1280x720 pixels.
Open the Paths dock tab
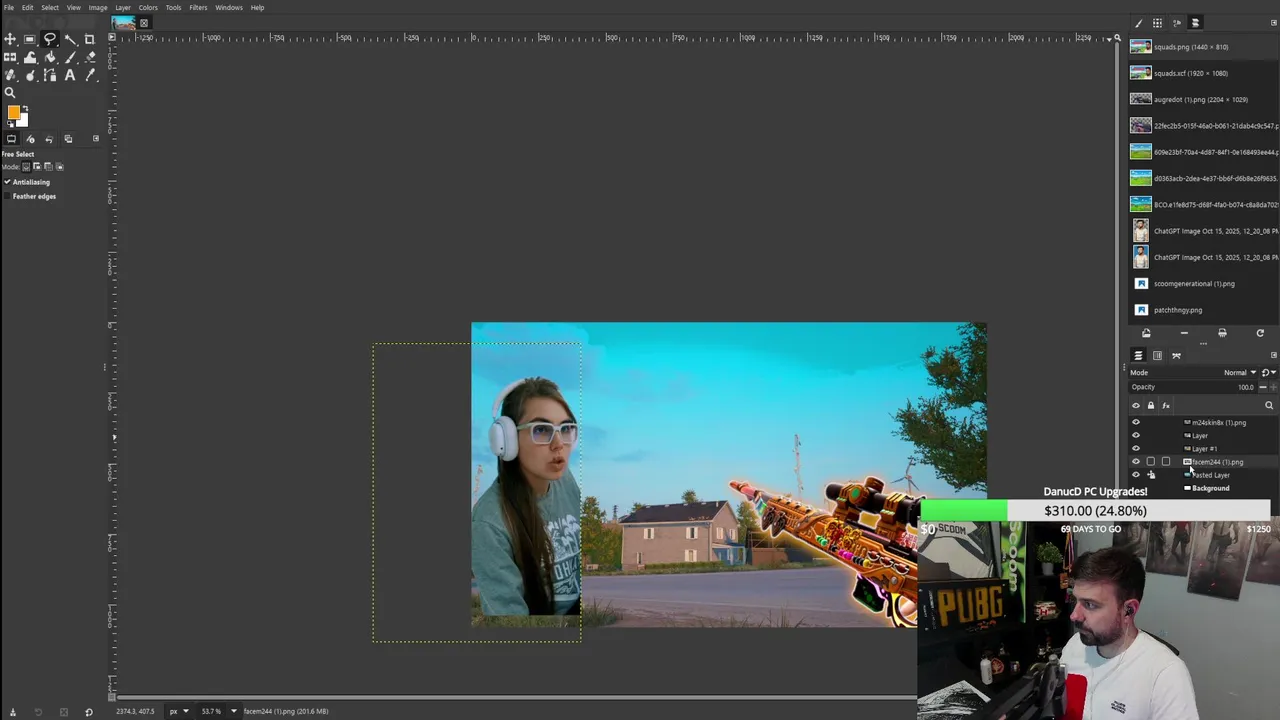1176,355
